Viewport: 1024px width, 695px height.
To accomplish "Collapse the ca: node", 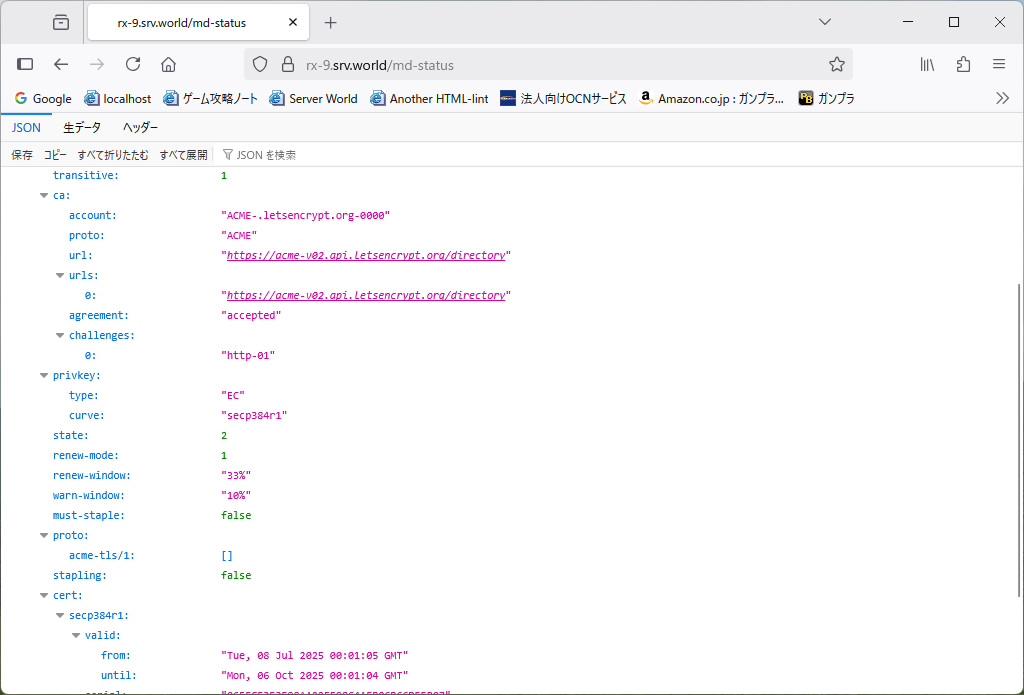I will pos(44,195).
